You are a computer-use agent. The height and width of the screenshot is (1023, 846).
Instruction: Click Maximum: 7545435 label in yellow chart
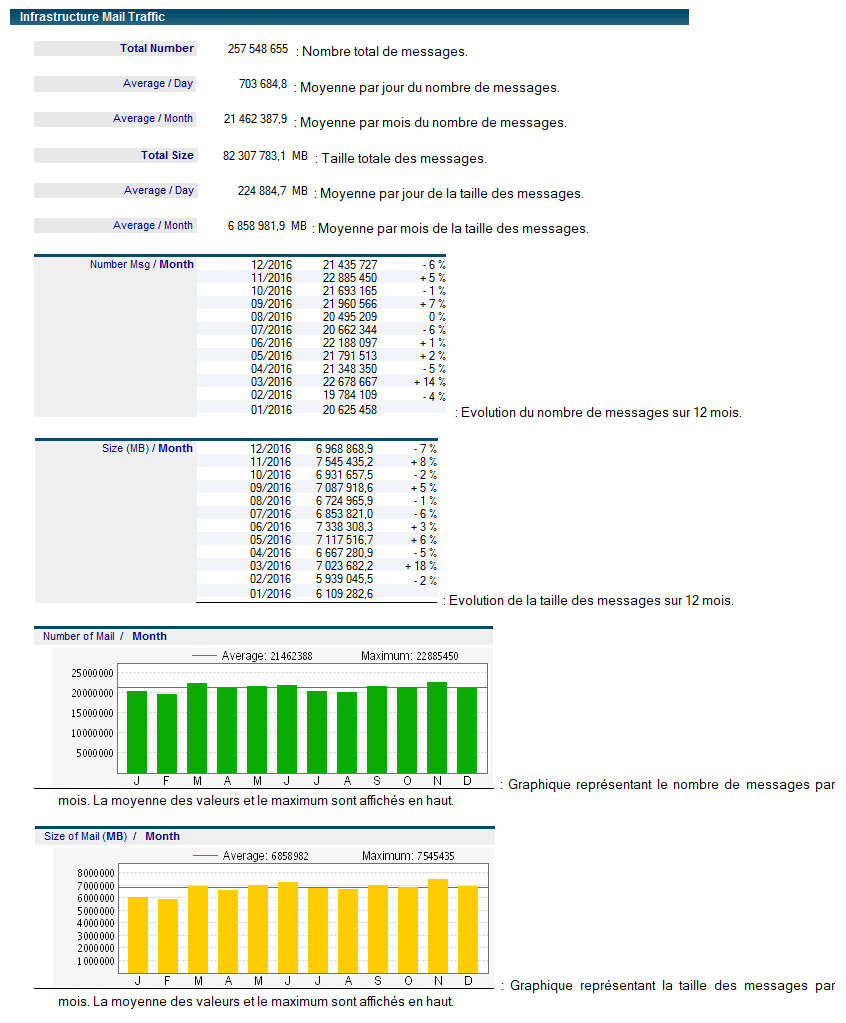[408, 856]
